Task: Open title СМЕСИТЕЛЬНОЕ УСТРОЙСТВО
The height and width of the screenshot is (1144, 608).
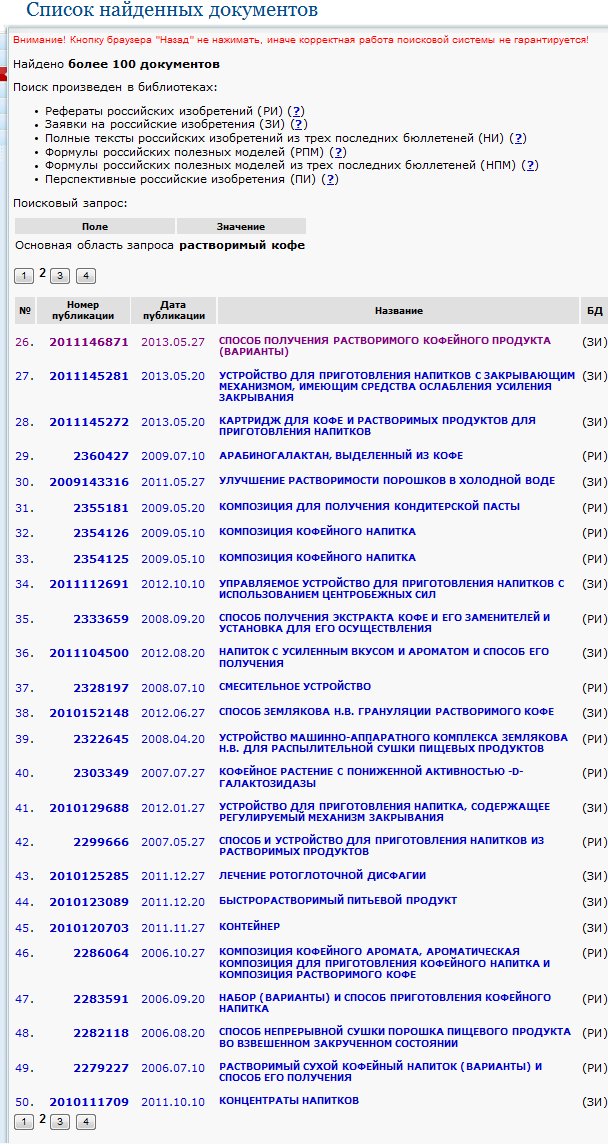Action: [295, 687]
